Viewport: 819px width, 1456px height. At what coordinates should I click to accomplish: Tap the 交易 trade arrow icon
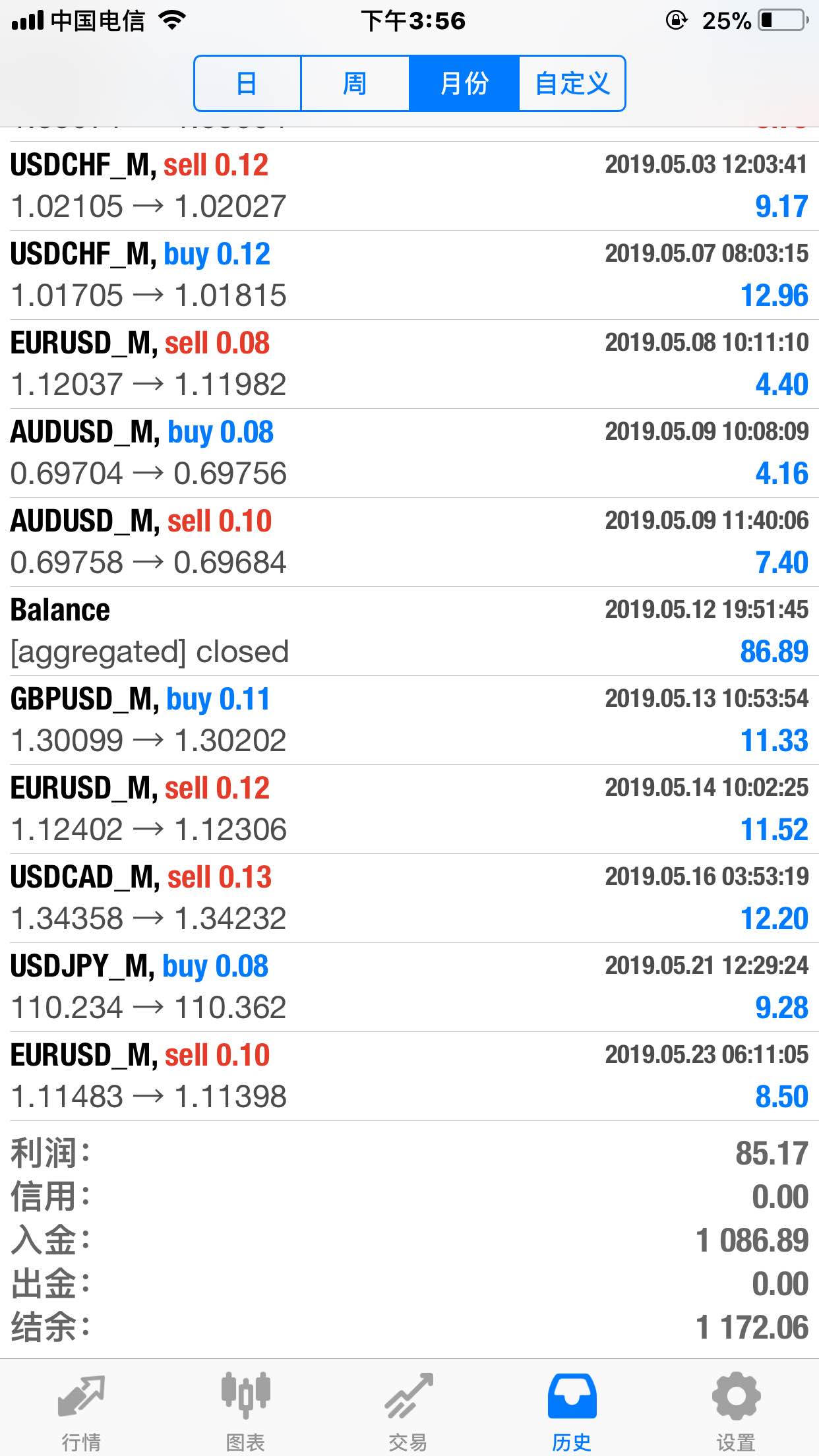(x=409, y=1397)
